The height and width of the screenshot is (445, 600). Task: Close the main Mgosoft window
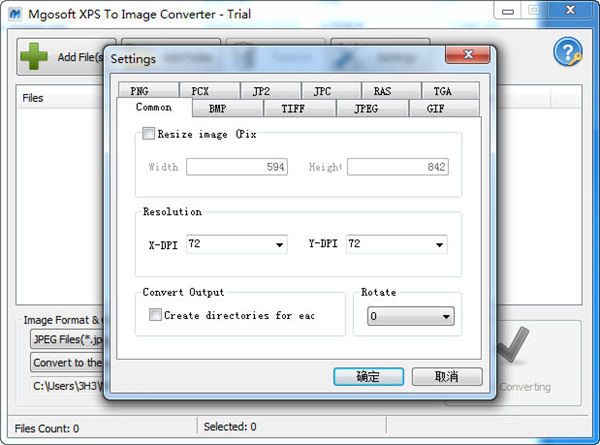[571, 10]
